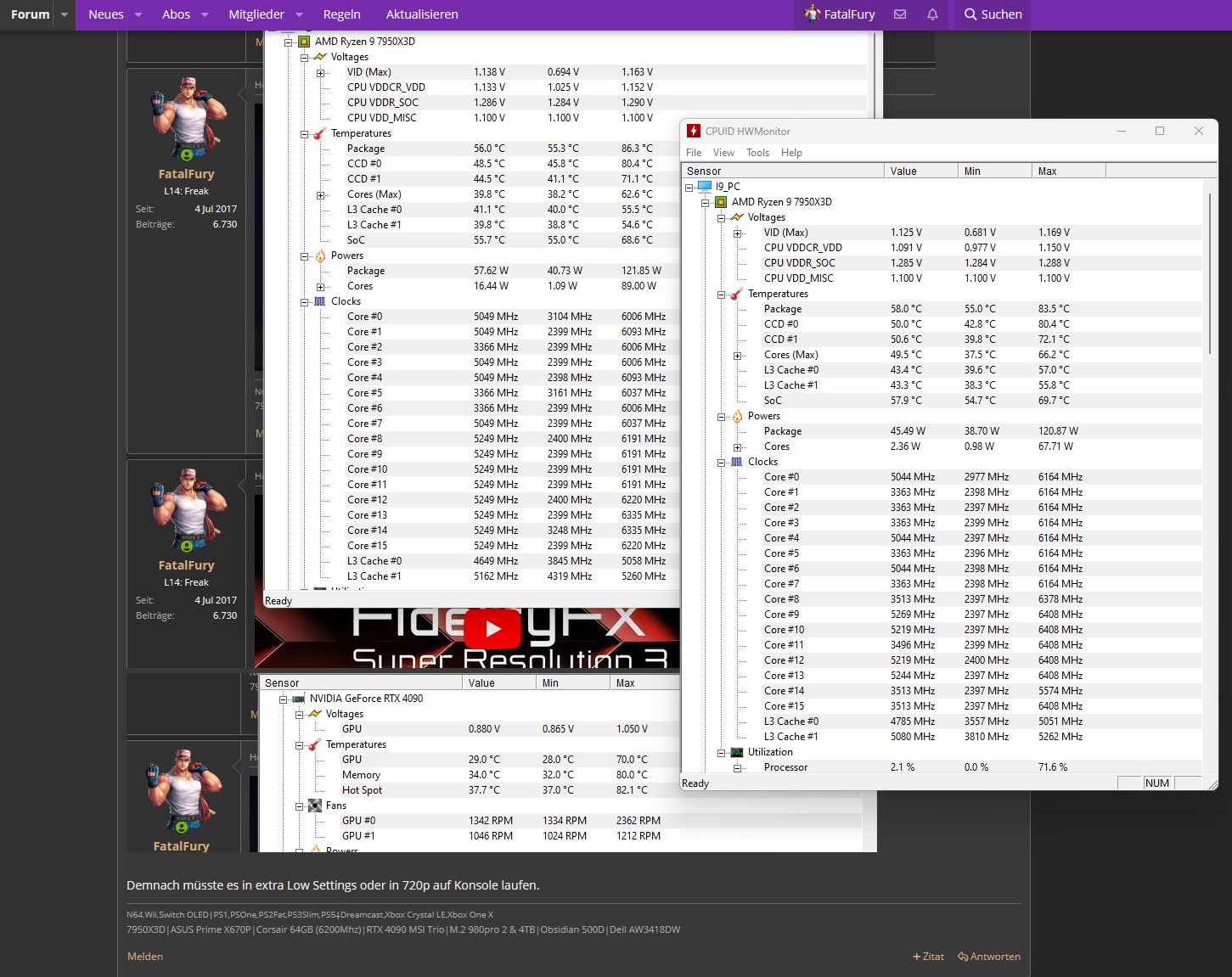Viewport: 1232px width, 977px height.
Task: Open the envelope messages icon in forum header
Action: pyautogui.click(x=899, y=14)
